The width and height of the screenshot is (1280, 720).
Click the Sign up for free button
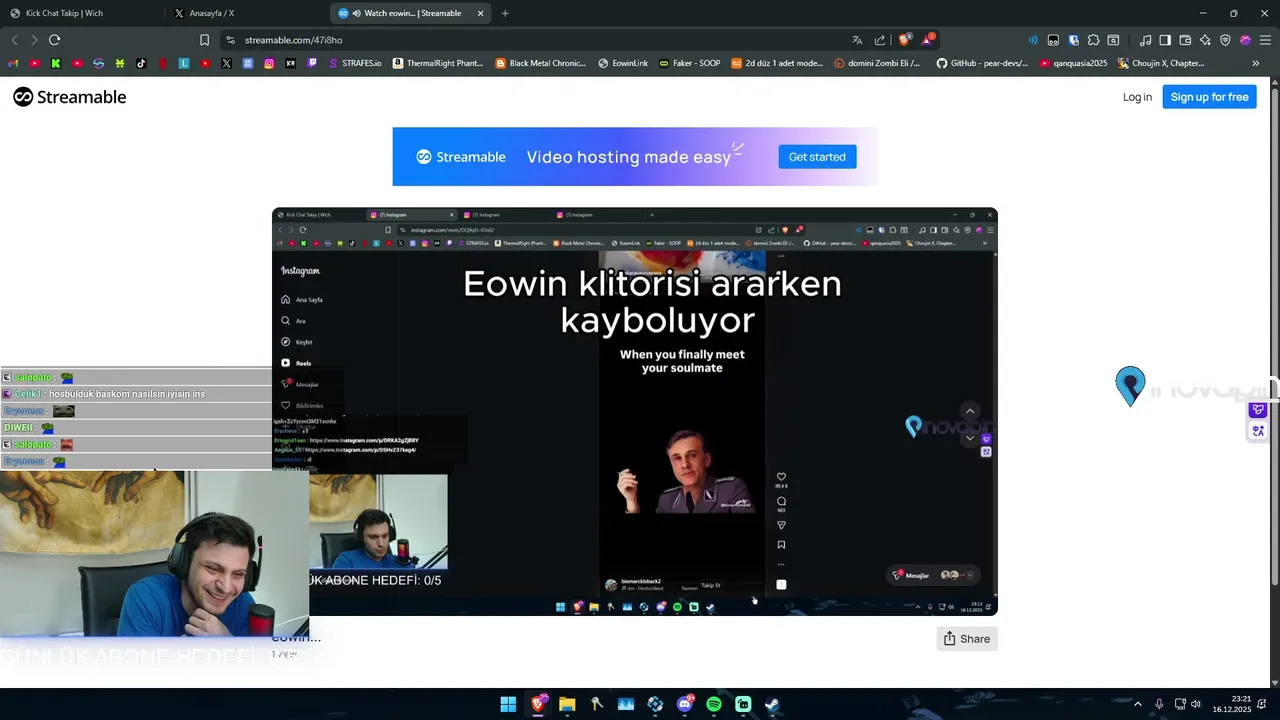1209,97
